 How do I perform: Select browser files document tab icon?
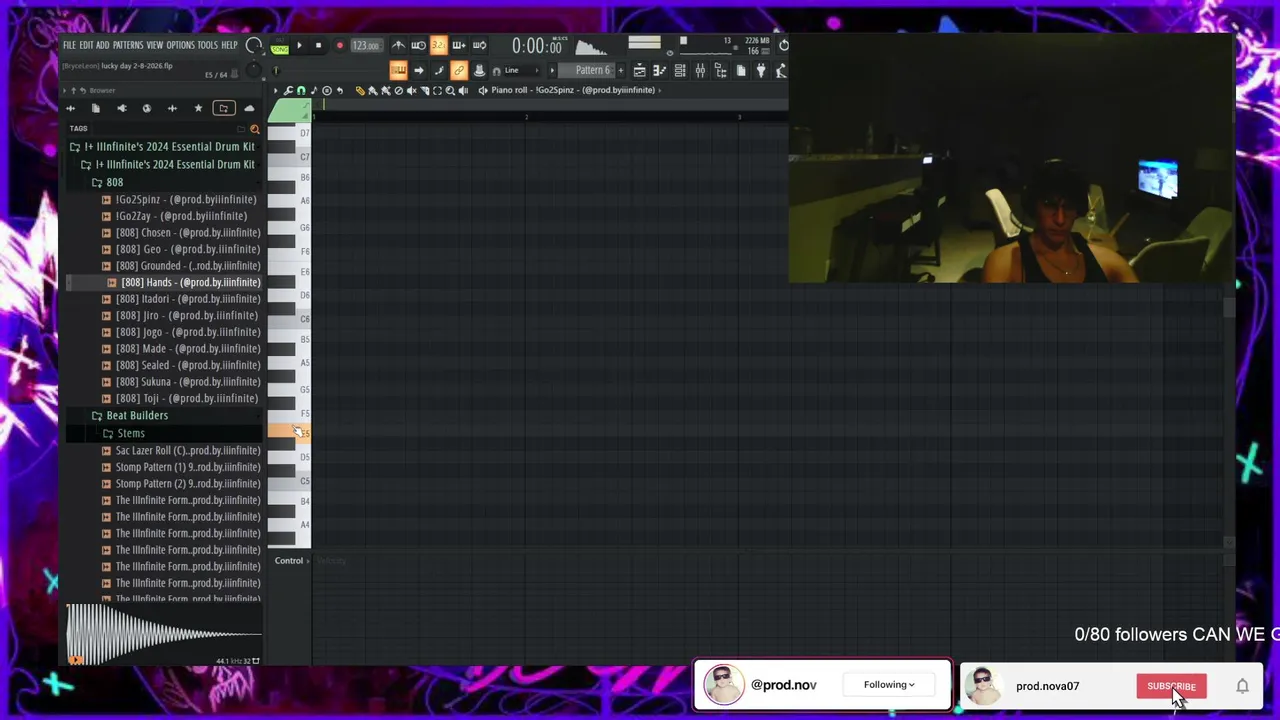96,108
